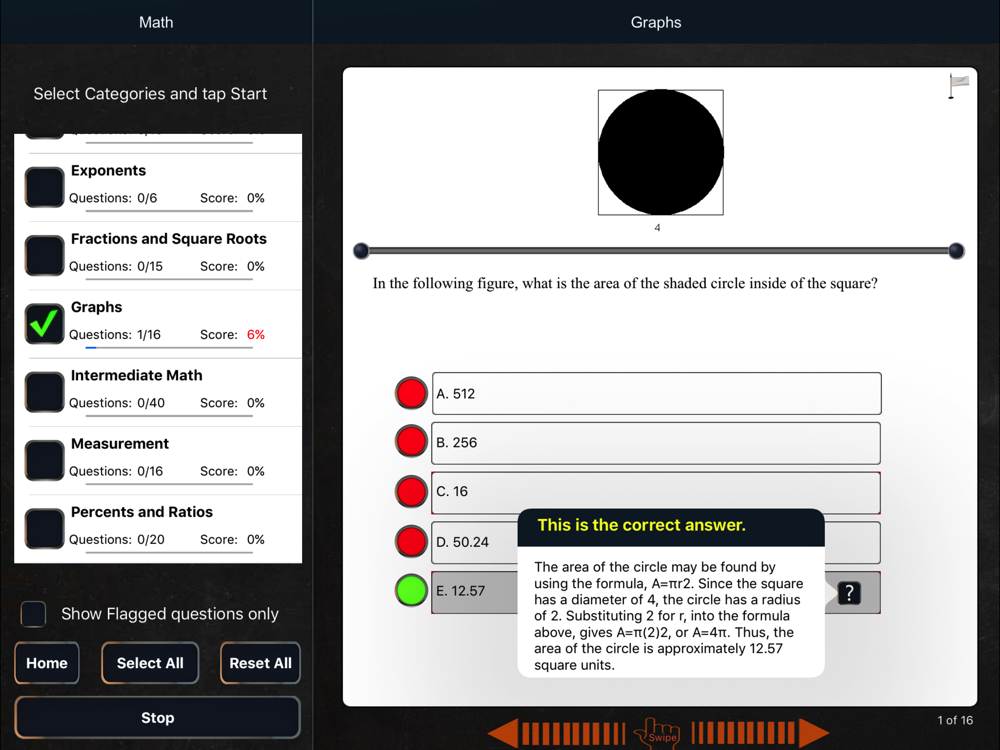The width and height of the screenshot is (1000, 750).
Task: Select the red circle for answer A
Action: click(411, 393)
